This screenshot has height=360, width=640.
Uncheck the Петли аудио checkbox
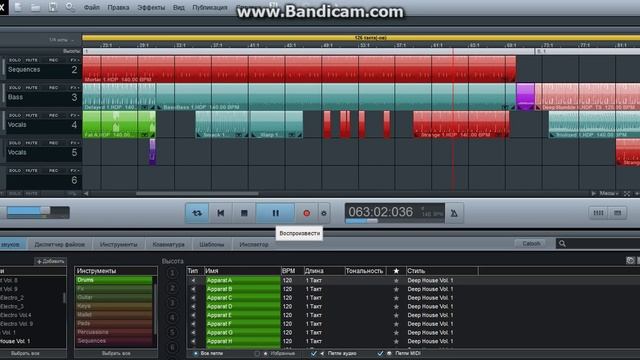click(x=313, y=353)
